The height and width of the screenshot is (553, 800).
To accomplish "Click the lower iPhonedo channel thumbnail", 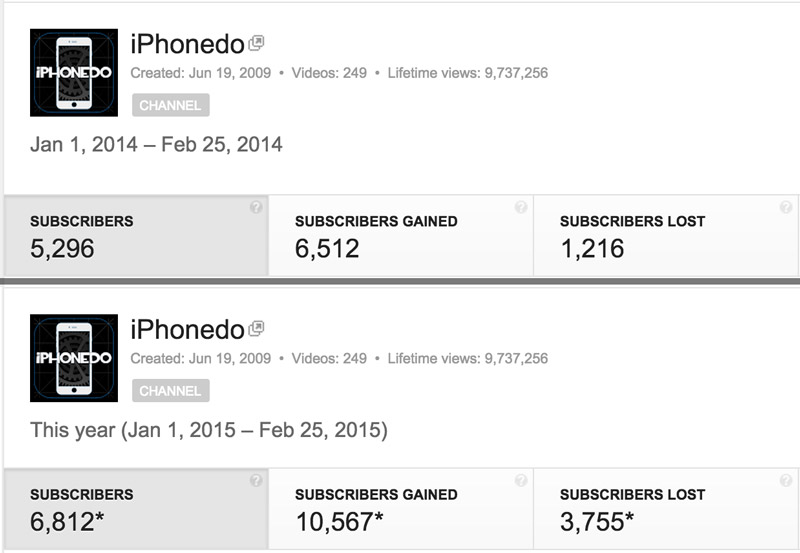I will point(74,358).
